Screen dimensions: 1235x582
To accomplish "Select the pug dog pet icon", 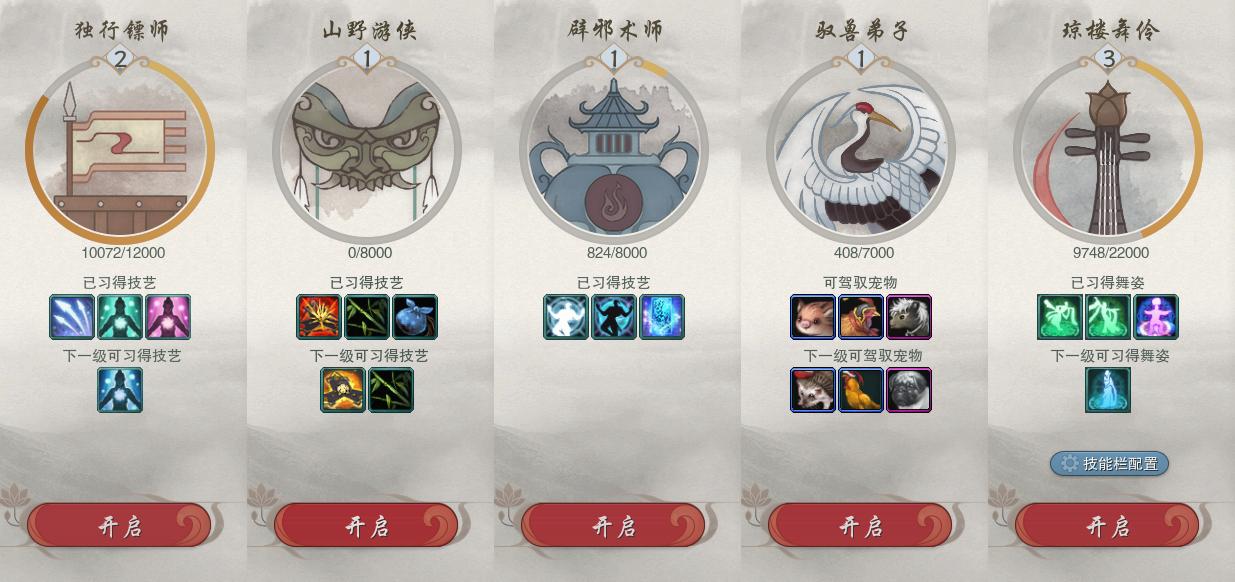I will 909,390.
